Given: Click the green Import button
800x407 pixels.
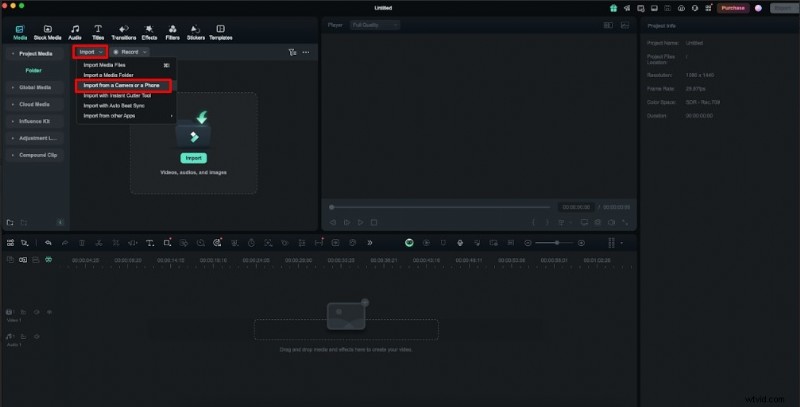Looking at the screenshot, I should point(193,158).
